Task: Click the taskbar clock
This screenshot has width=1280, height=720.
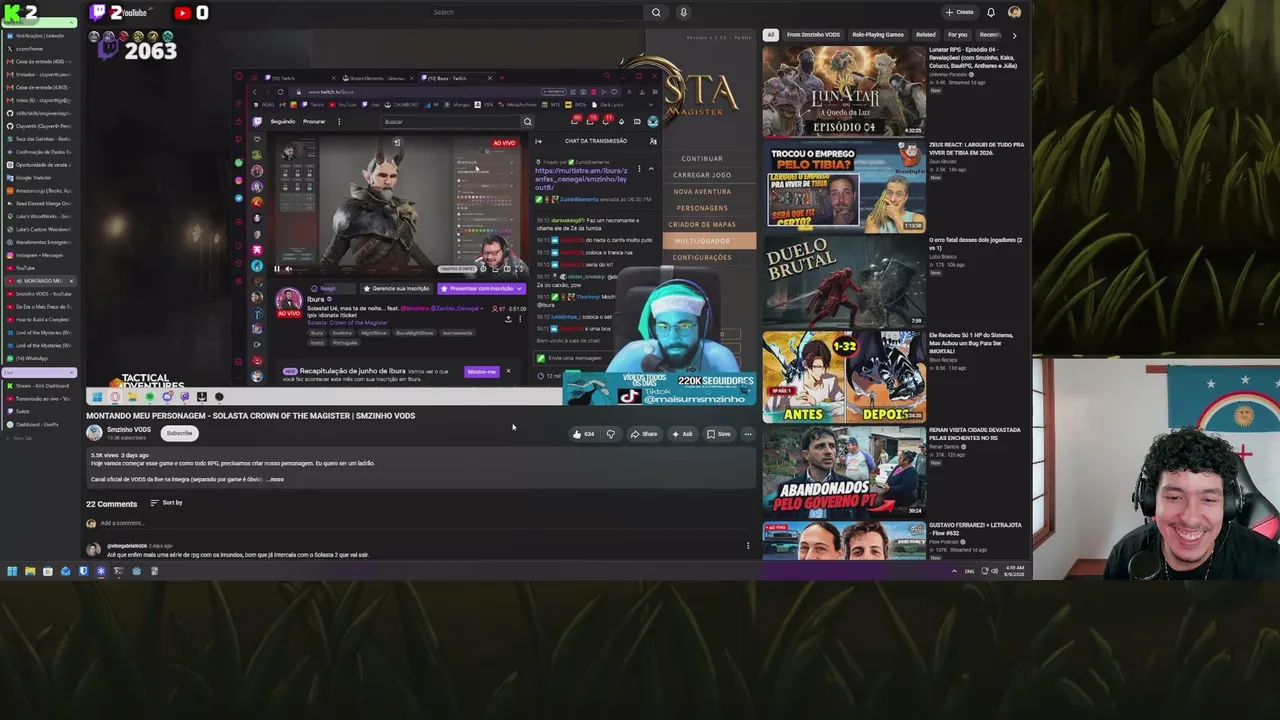Action: [x=1015, y=571]
